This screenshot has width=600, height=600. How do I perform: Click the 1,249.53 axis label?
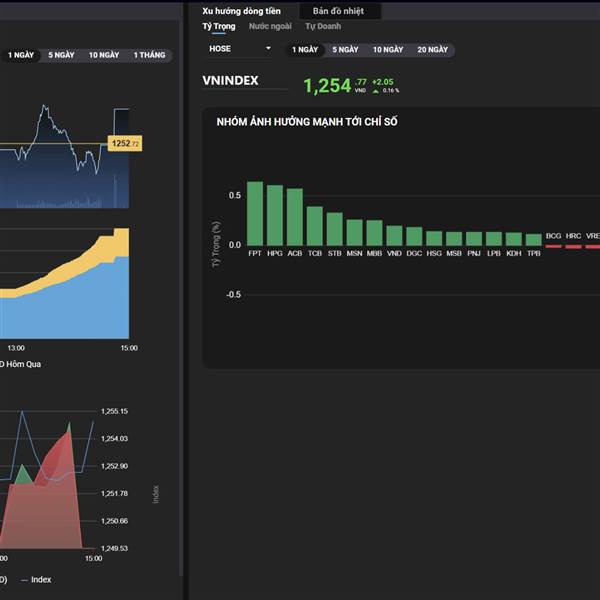pyautogui.click(x=114, y=548)
